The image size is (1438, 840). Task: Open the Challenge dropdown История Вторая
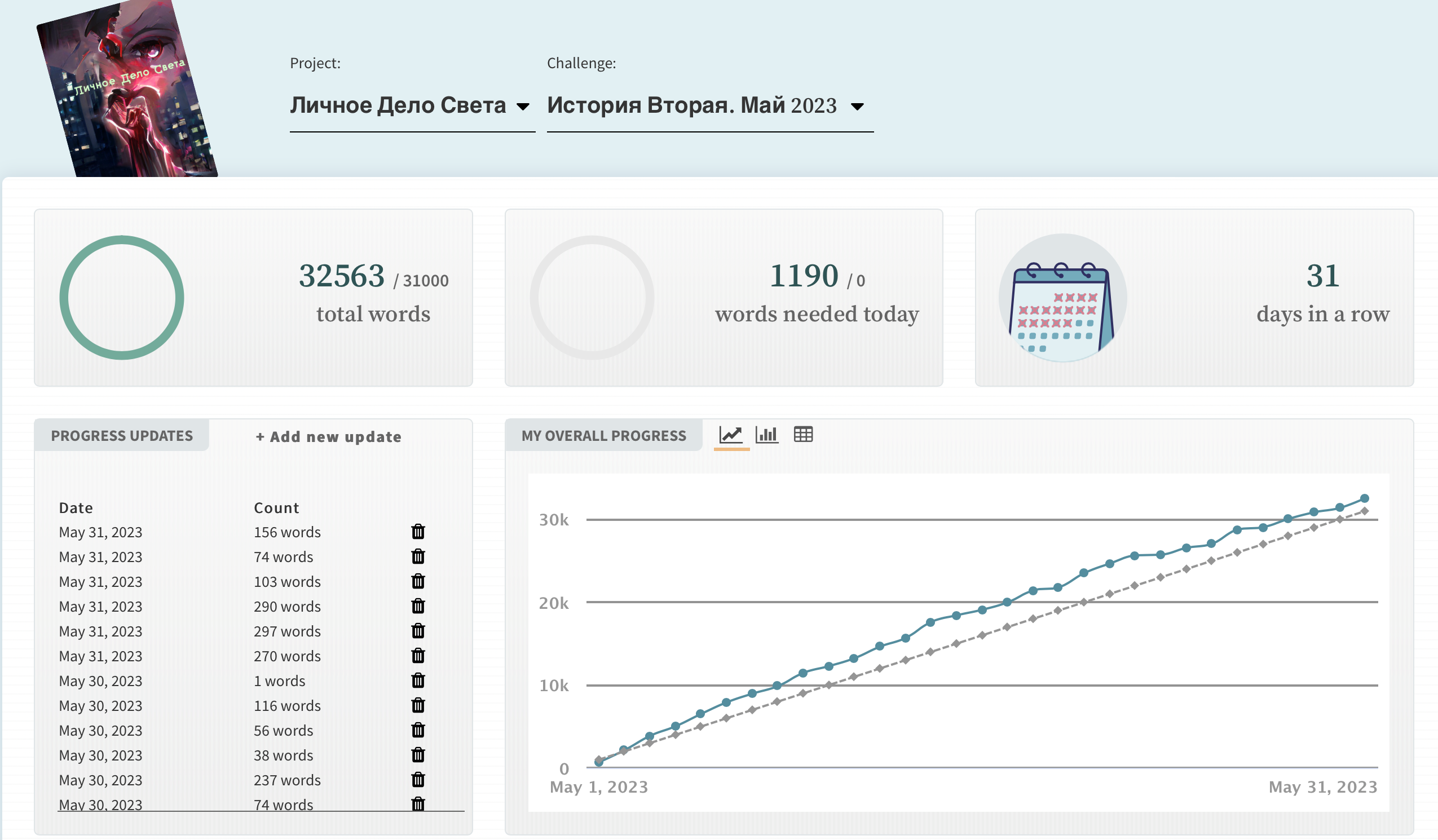tap(710, 106)
